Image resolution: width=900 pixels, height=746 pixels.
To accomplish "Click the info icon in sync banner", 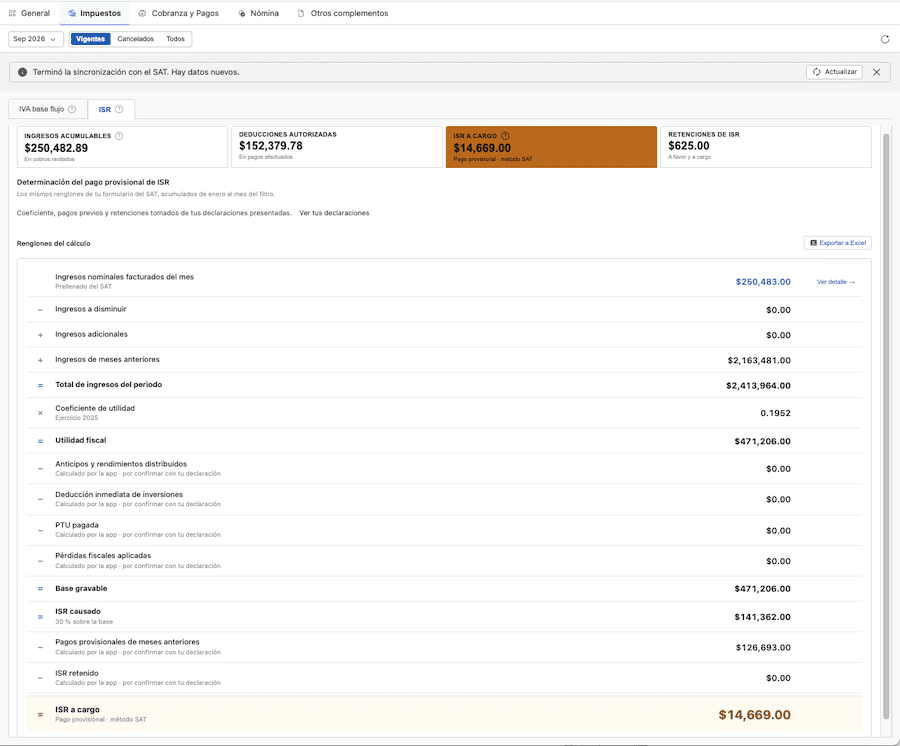I will (x=22, y=72).
